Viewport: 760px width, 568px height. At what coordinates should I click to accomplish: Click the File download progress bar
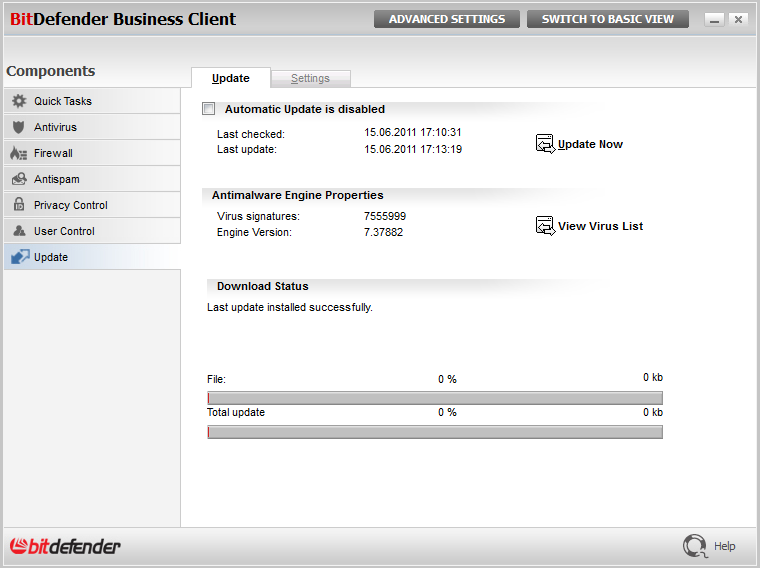point(435,398)
